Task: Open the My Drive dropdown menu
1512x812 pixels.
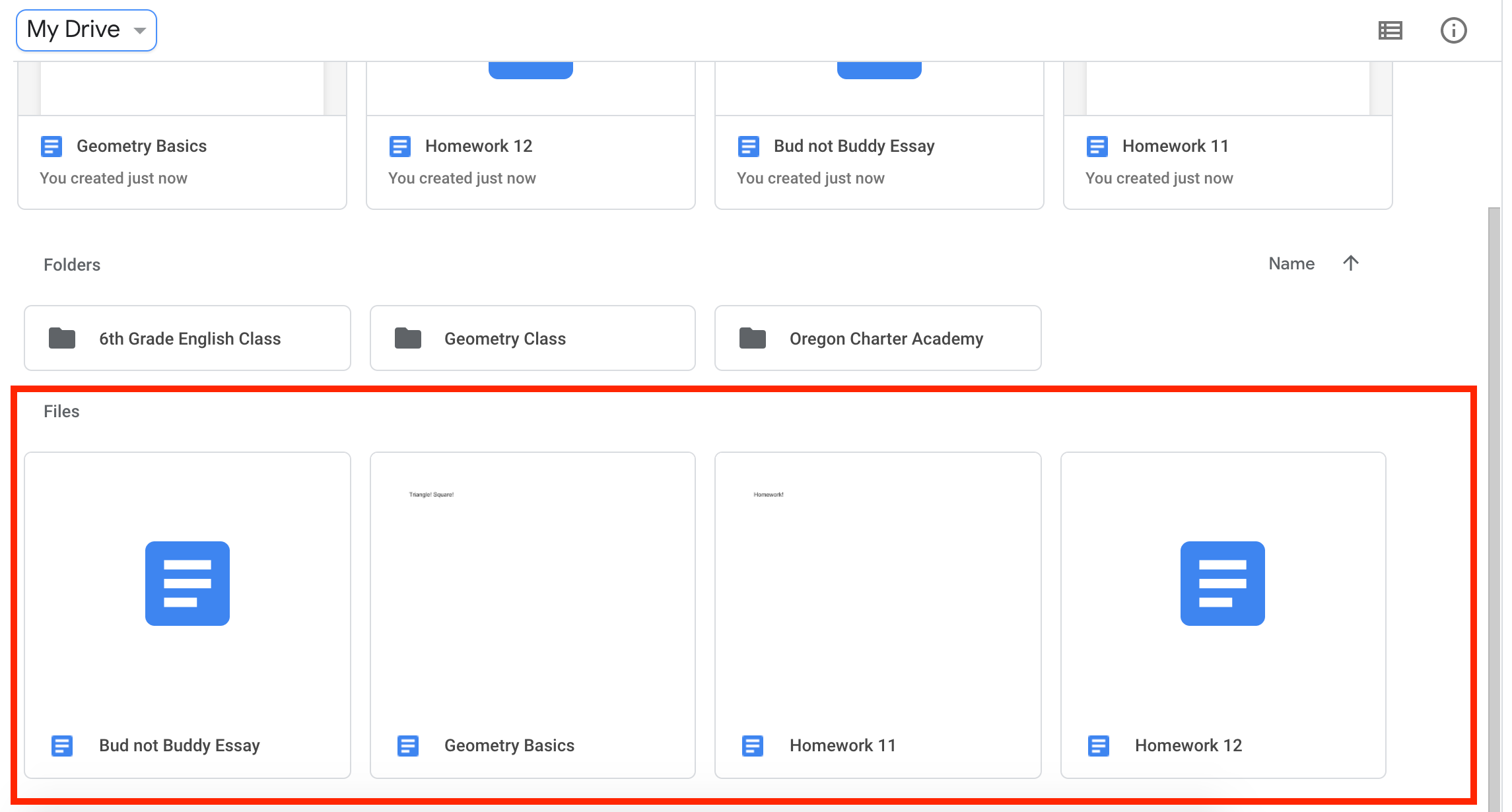Action: (x=86, y=30)
